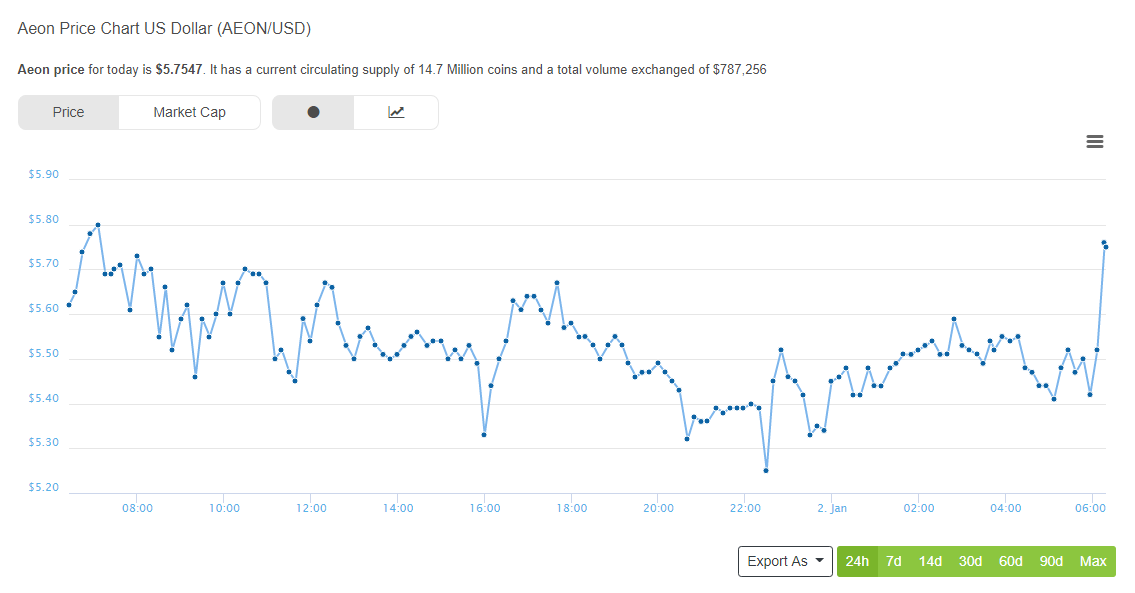
Task: Click the $5.50 y-axis label
Action: (43, 353)
